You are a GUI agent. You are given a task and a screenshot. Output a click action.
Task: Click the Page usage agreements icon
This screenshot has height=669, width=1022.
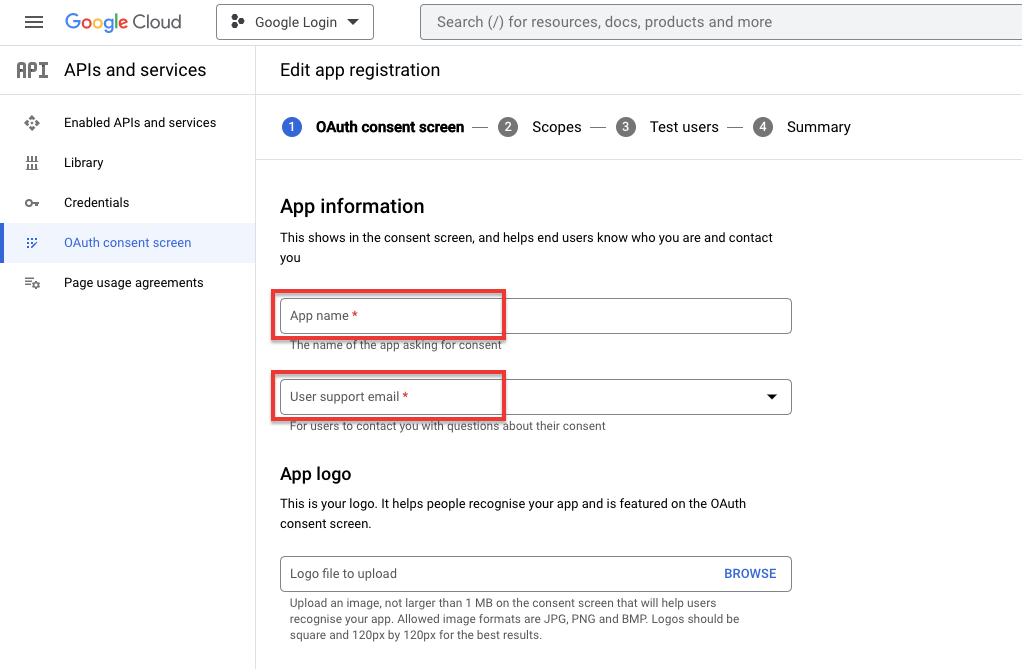coord(32,283)
